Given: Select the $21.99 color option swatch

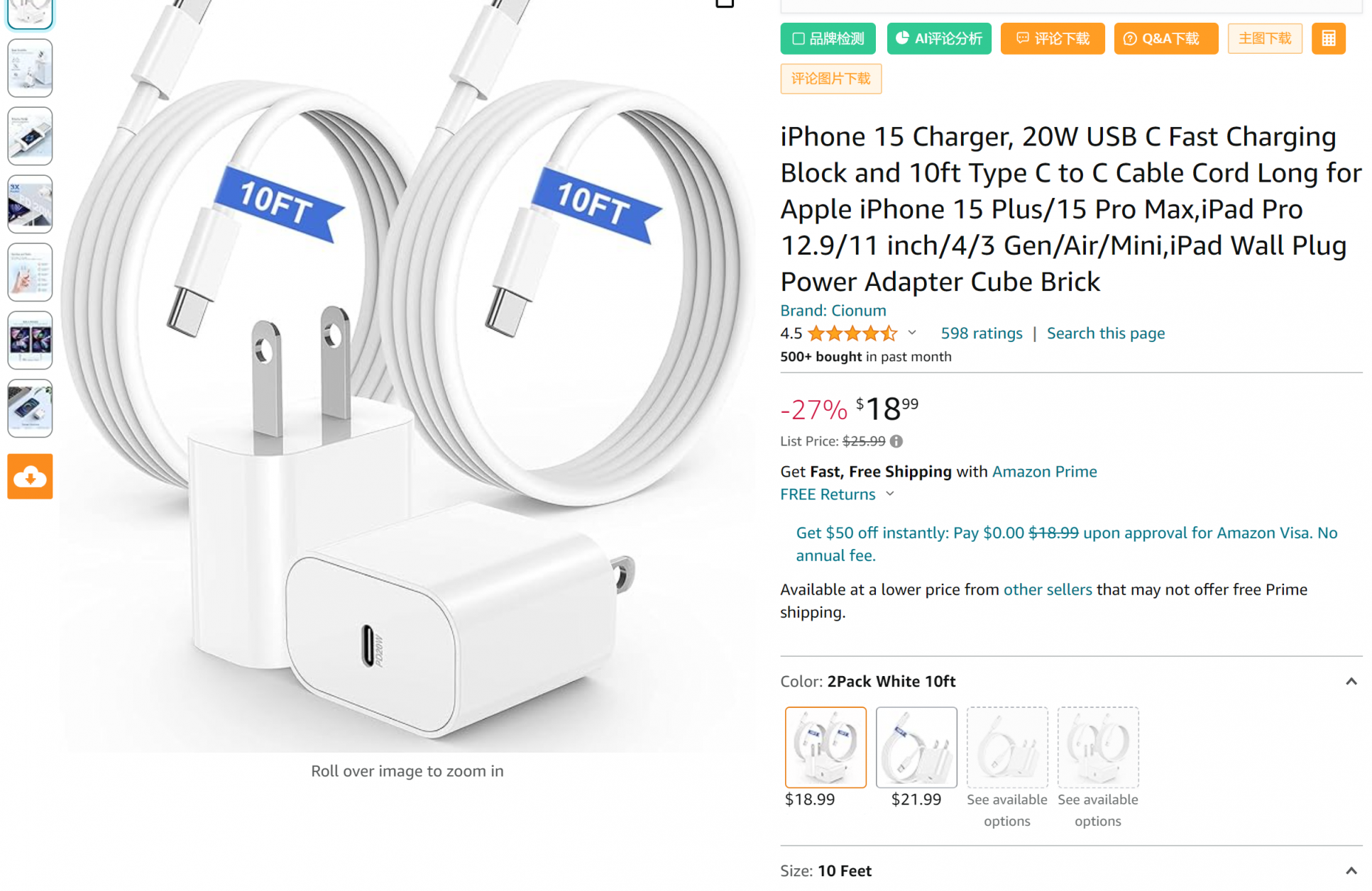Looking at the screenshot, I should [916, 746].
